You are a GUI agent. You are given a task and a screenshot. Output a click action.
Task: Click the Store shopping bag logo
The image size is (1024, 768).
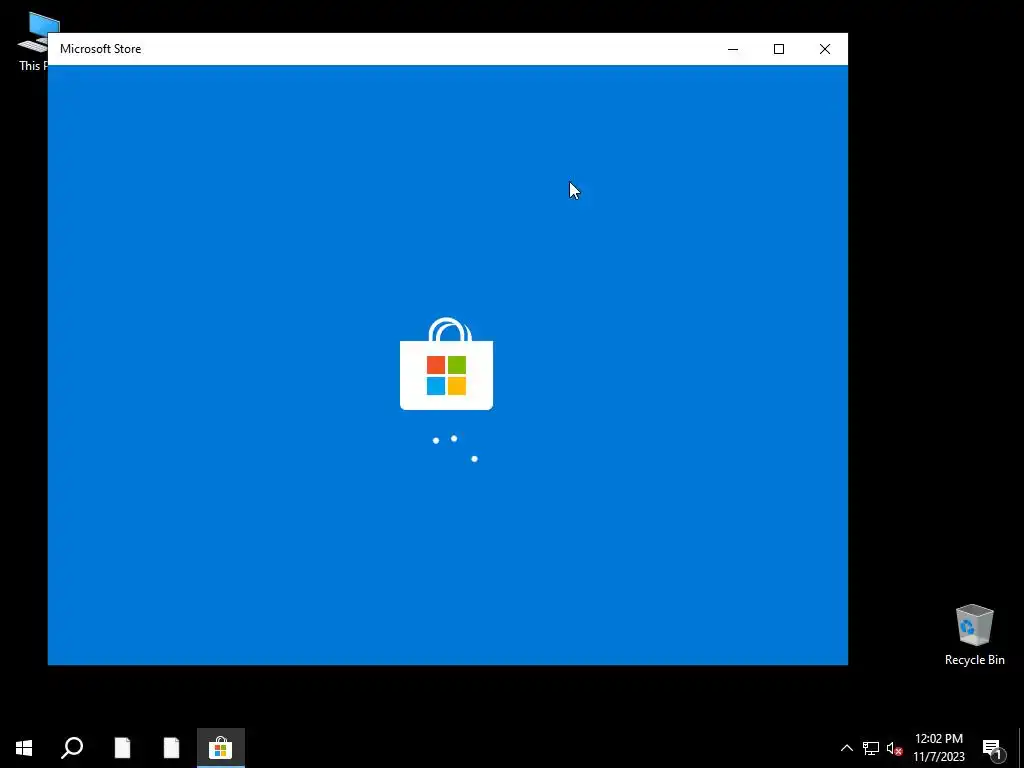pos(447,364)
